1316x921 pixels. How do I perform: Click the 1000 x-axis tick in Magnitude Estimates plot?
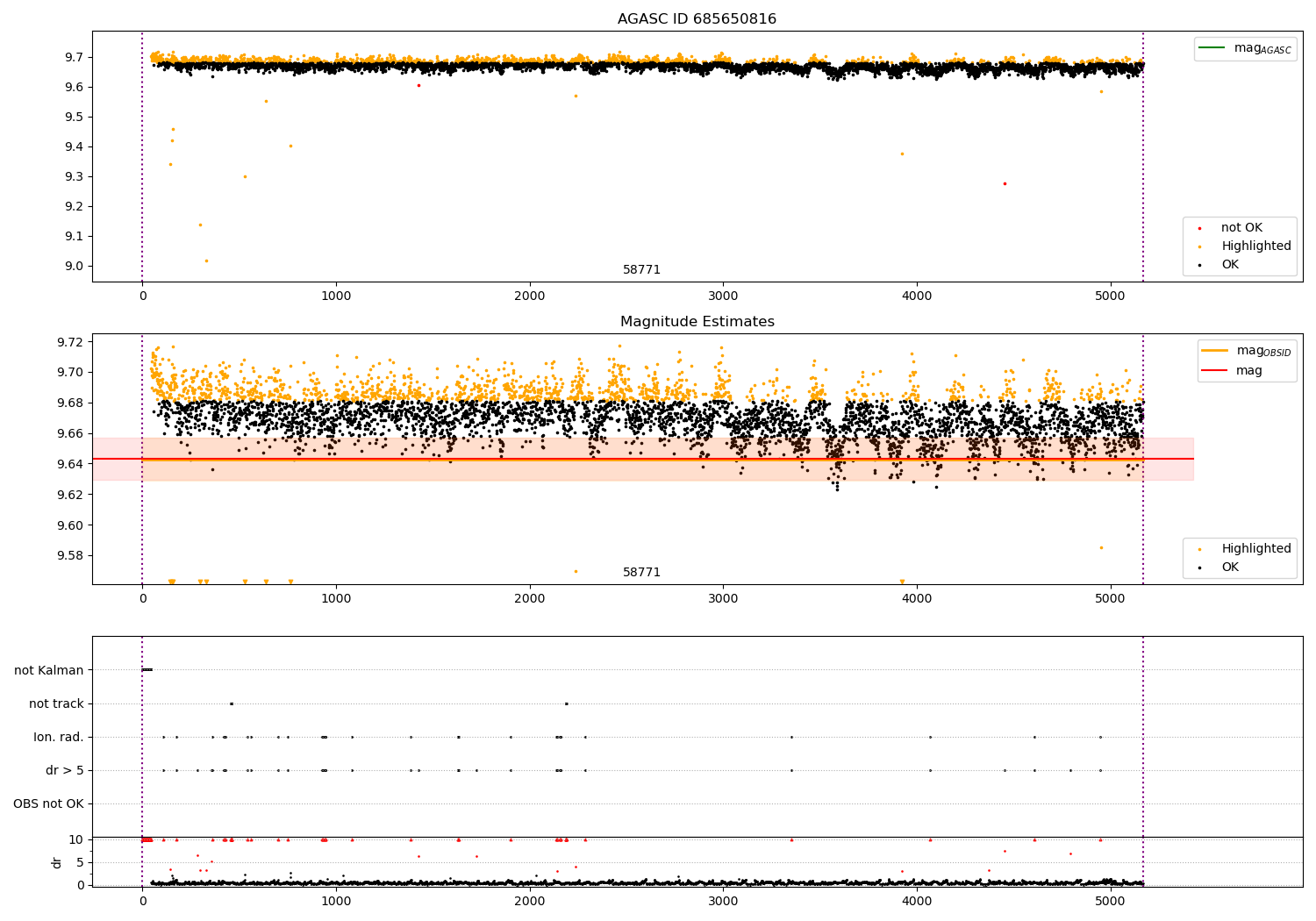tap(336, 599)
